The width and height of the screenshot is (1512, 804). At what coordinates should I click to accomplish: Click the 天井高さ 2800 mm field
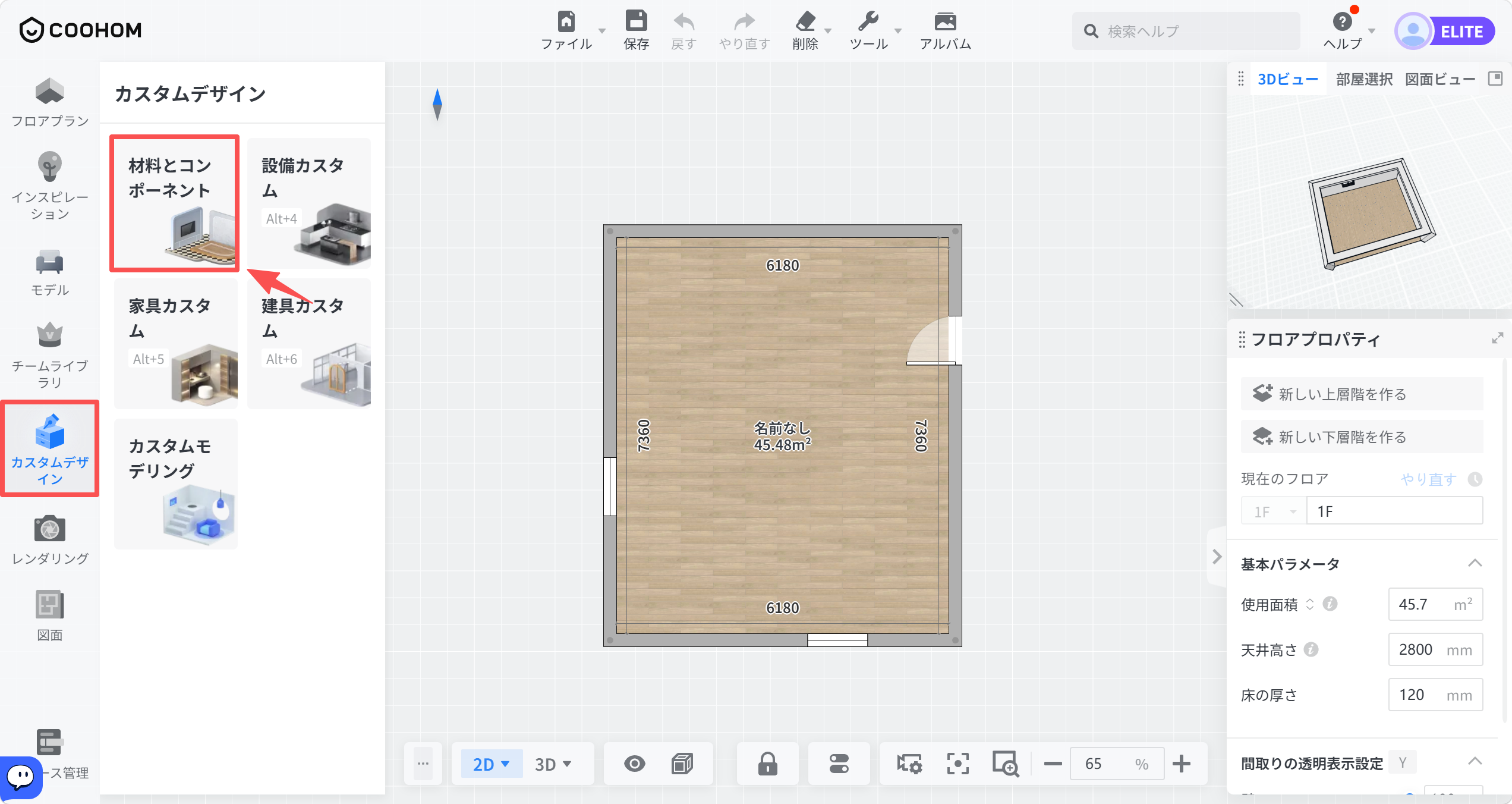1435,649
